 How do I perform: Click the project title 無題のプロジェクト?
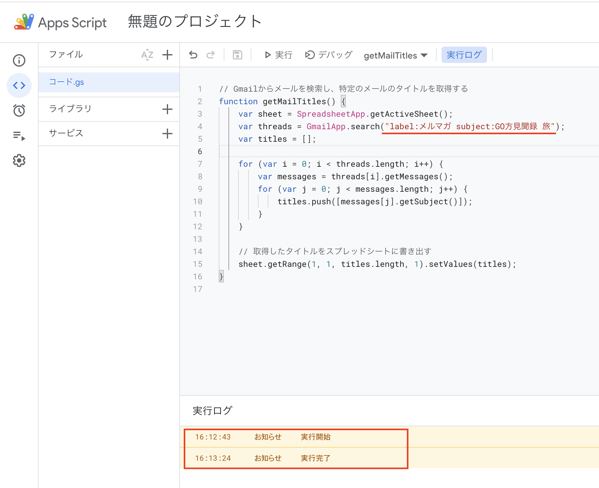pos(195,21)
